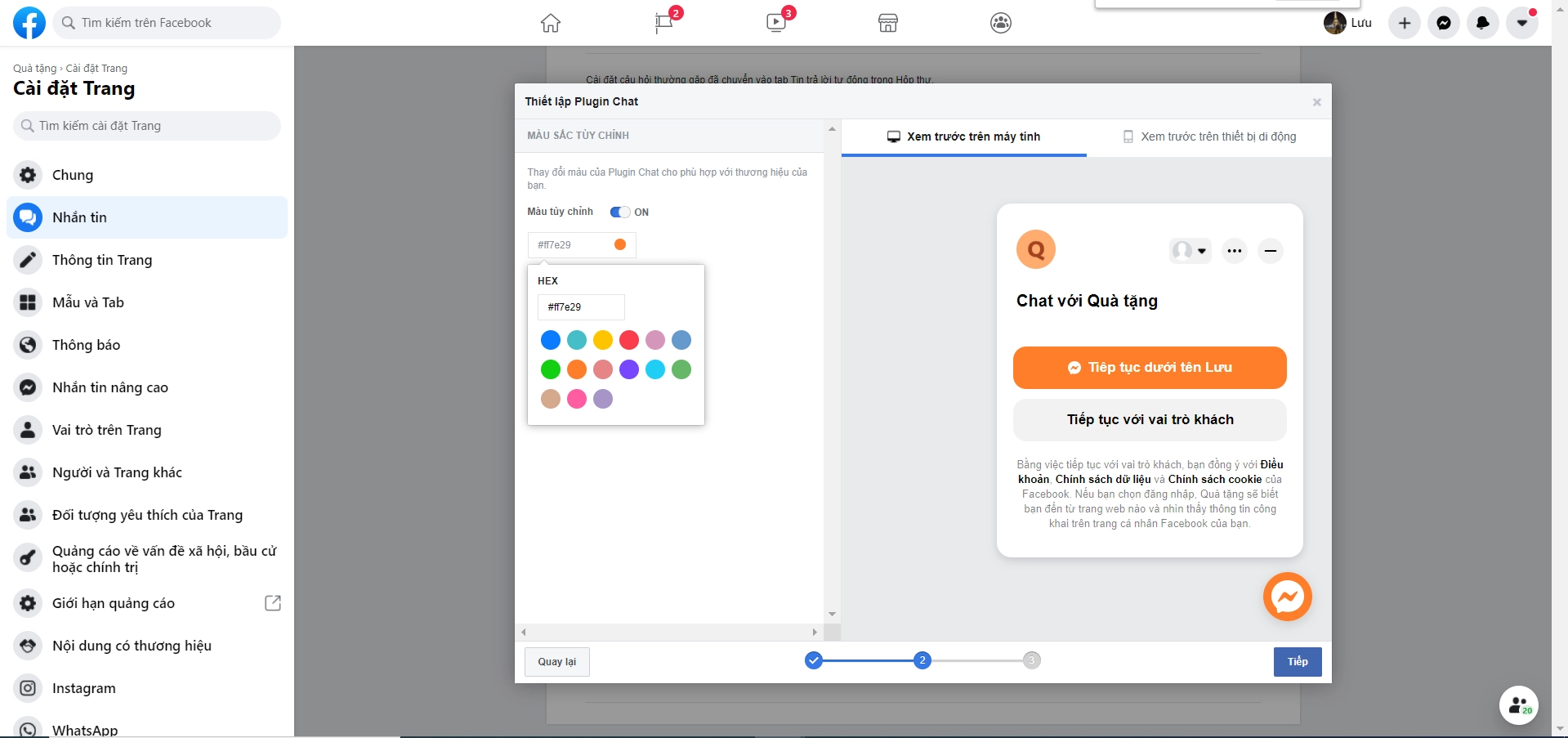
Task: Open the Watch video icon
Action: (x=776, y=23)
